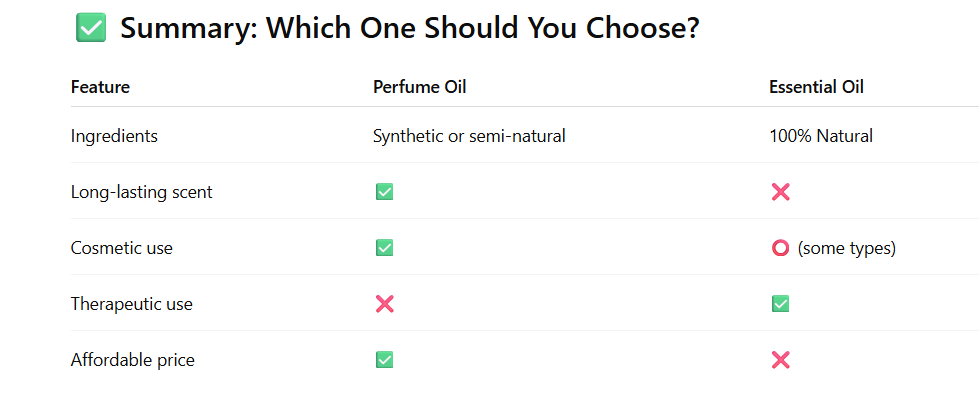
Task: Click the 'Affordable price' row label
Action: coord(132,360)
